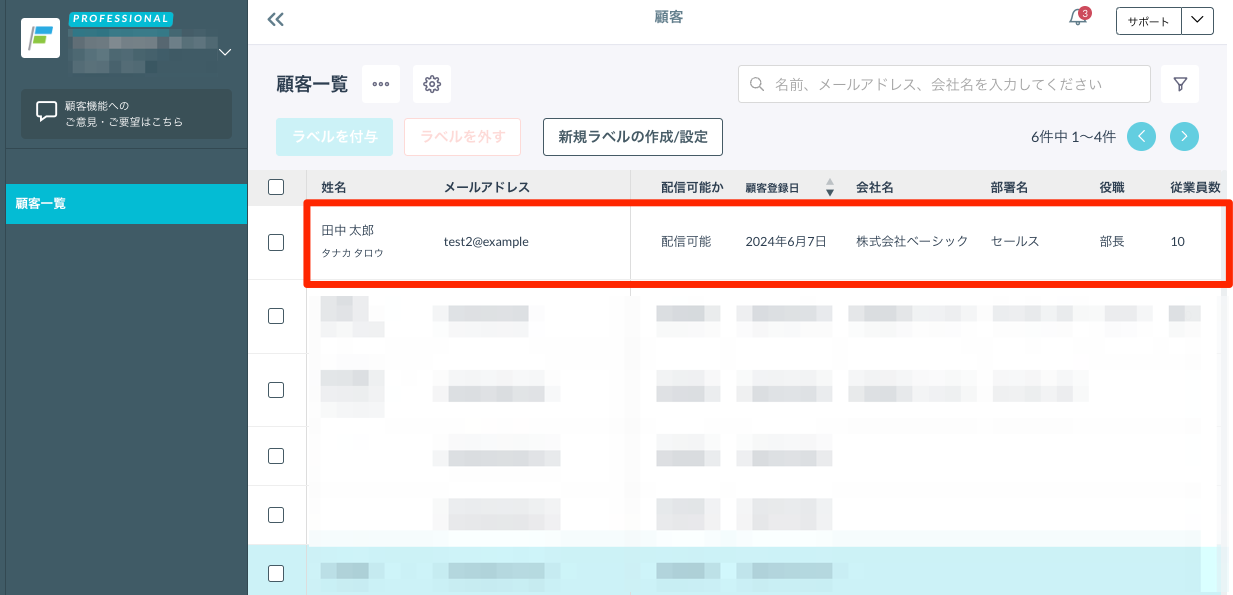Go to next page arrow

[1184, 137]
